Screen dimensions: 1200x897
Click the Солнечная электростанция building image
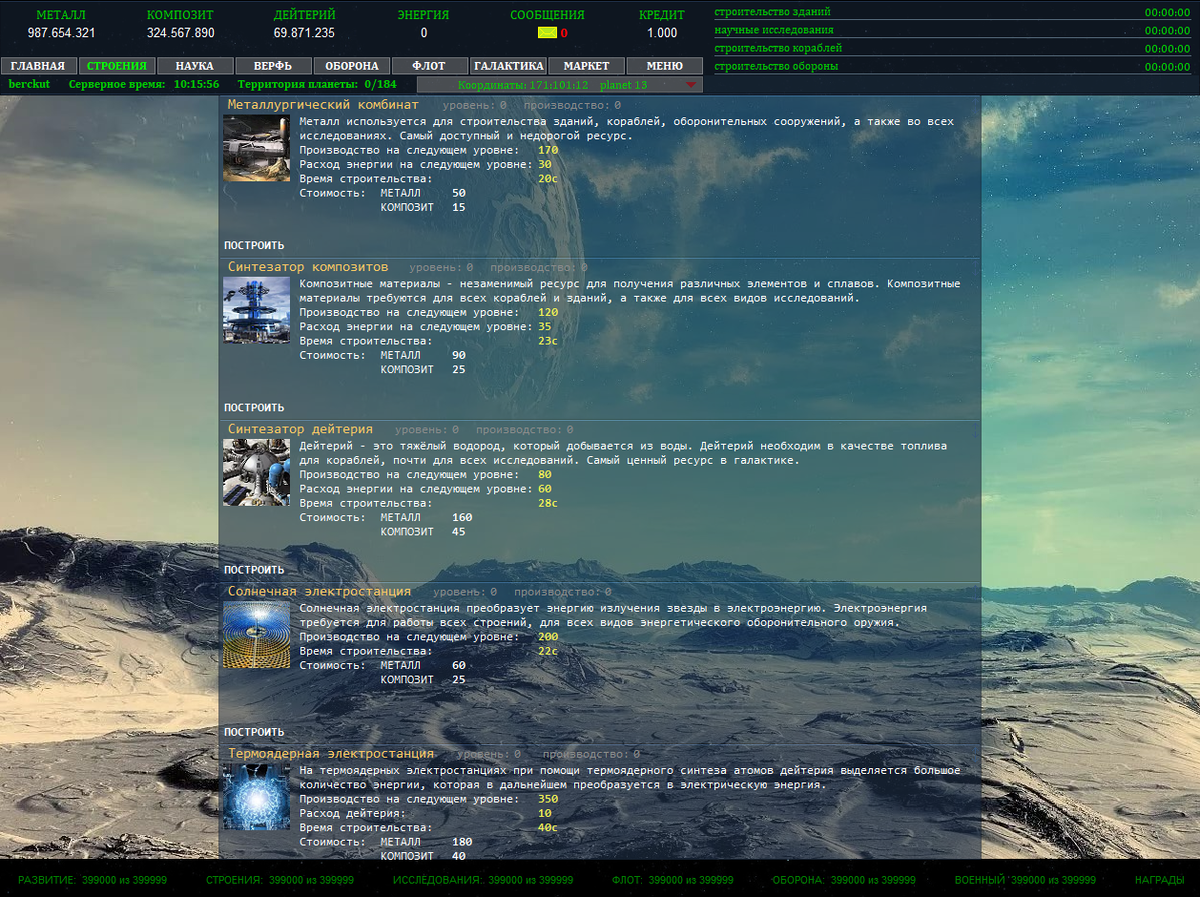click(x=256, y=635)
